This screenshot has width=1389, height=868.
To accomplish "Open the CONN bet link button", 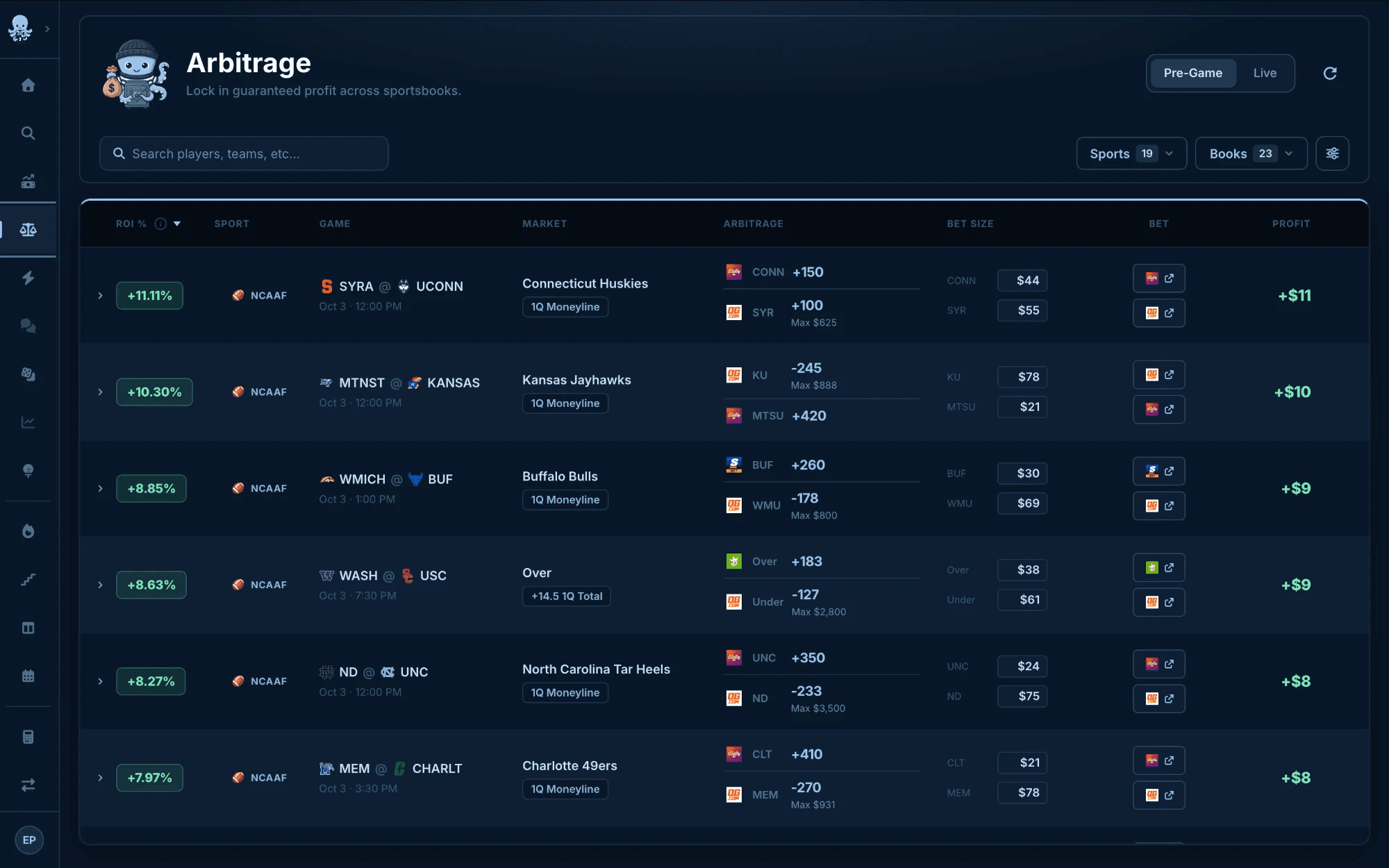I will 1158,278.
